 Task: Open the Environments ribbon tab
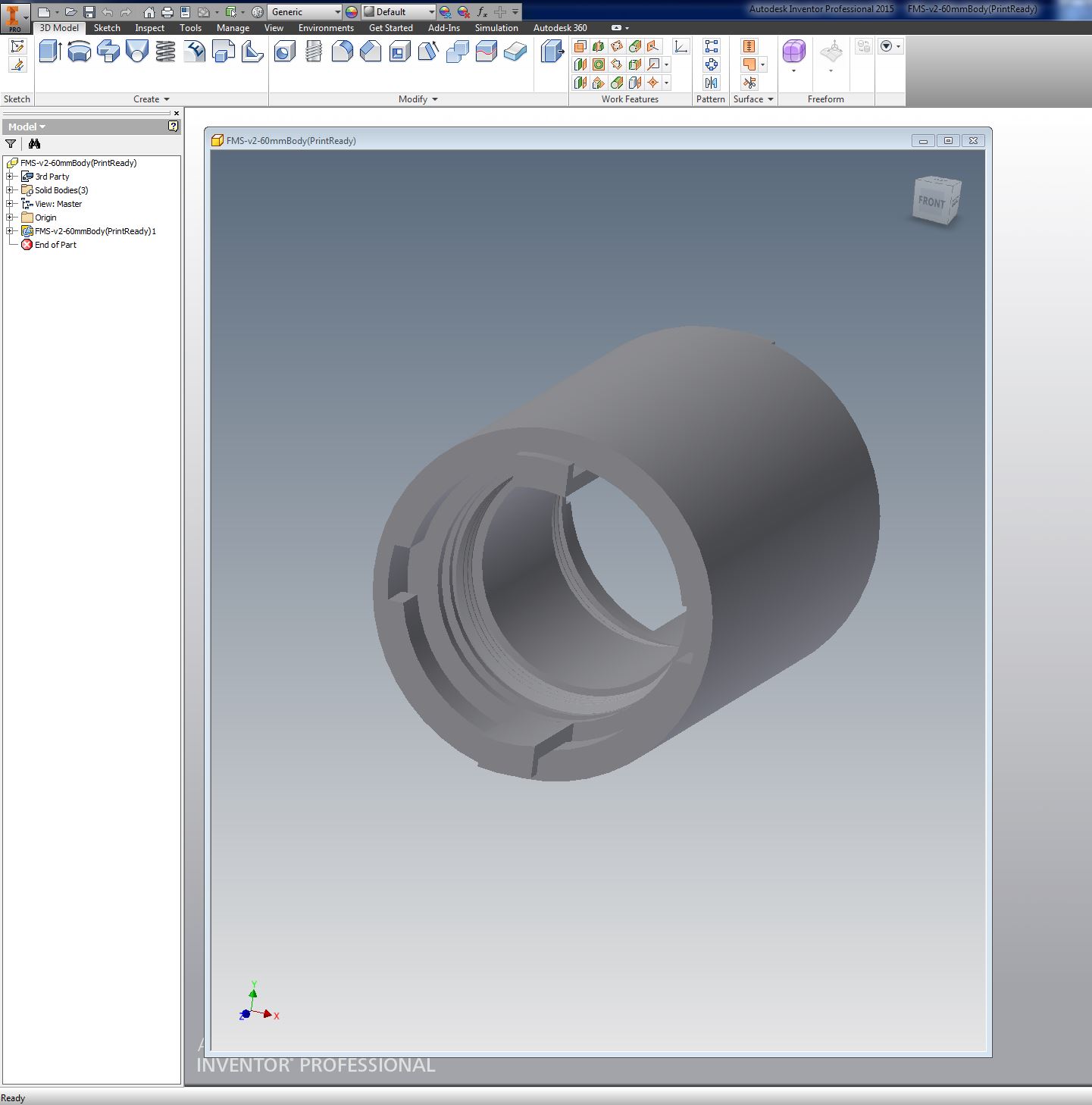(x=326, y=28)
